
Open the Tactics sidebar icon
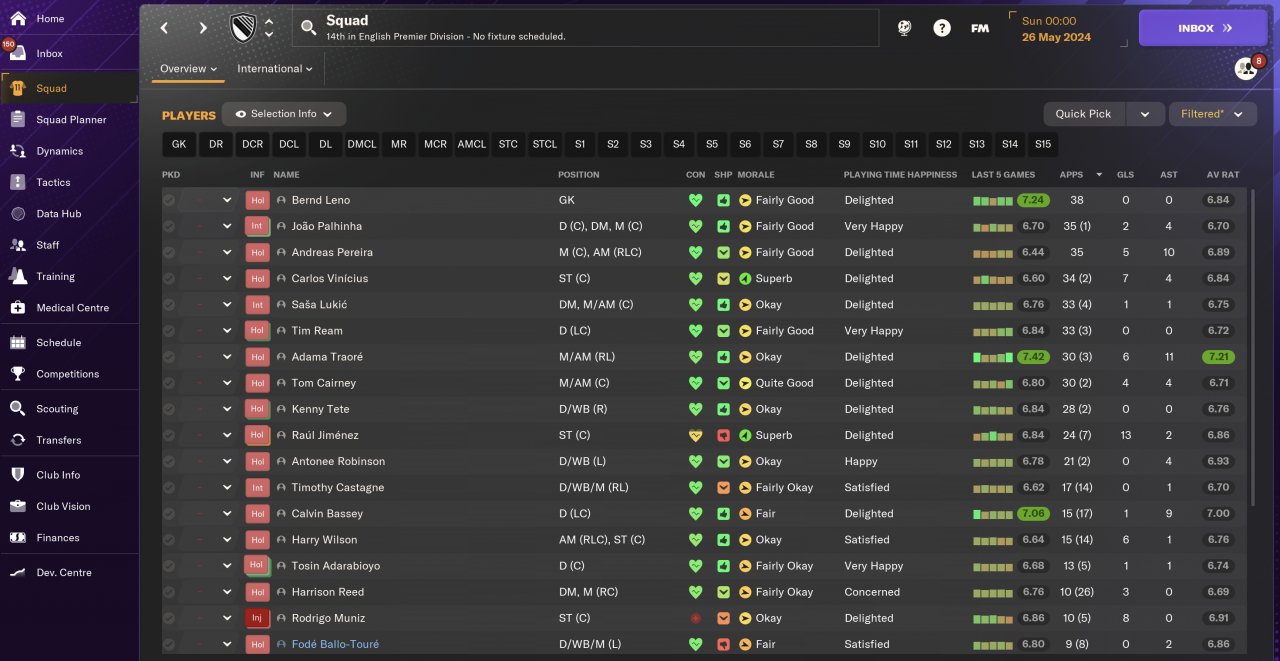pyautogui.click(x=18, y=182)
